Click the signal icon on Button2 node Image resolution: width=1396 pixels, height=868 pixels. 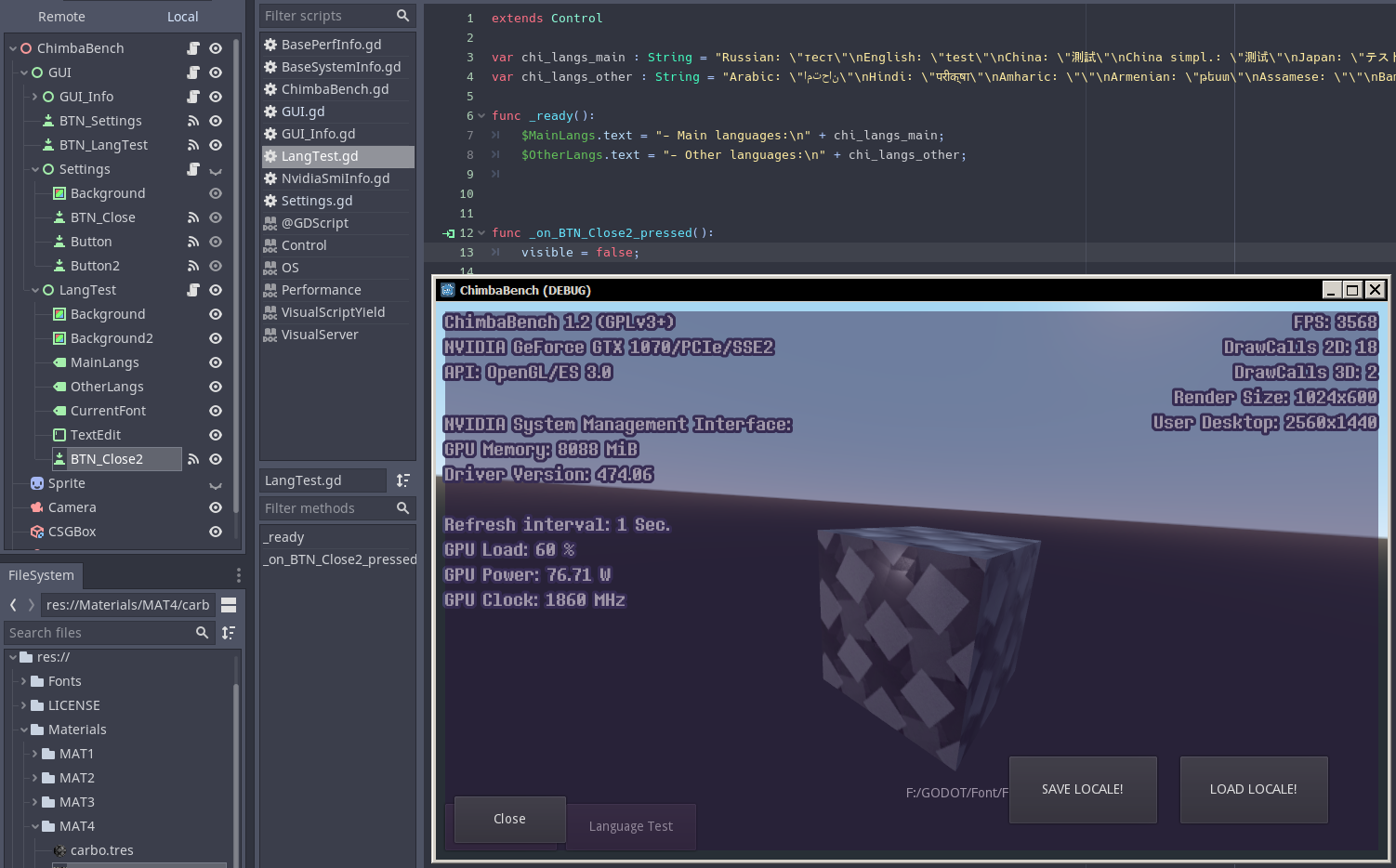point(193,266)
